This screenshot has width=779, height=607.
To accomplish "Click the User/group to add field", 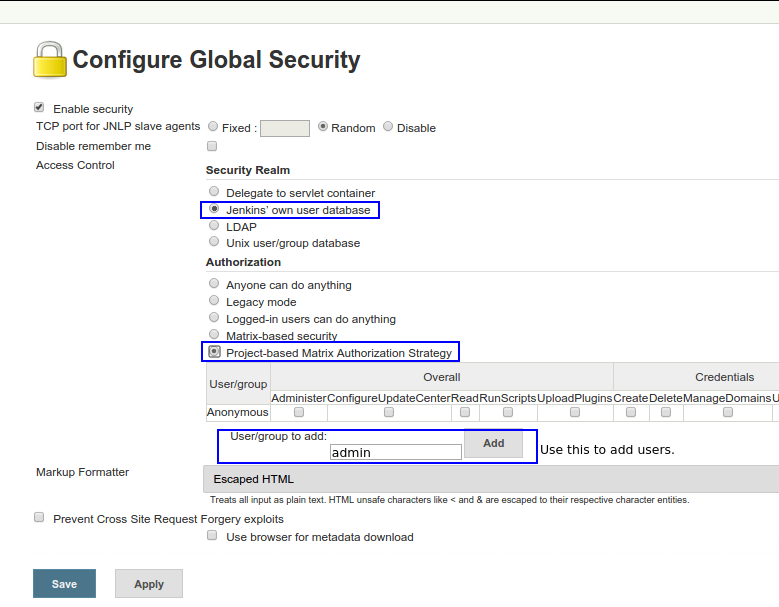I will [396, 452].
